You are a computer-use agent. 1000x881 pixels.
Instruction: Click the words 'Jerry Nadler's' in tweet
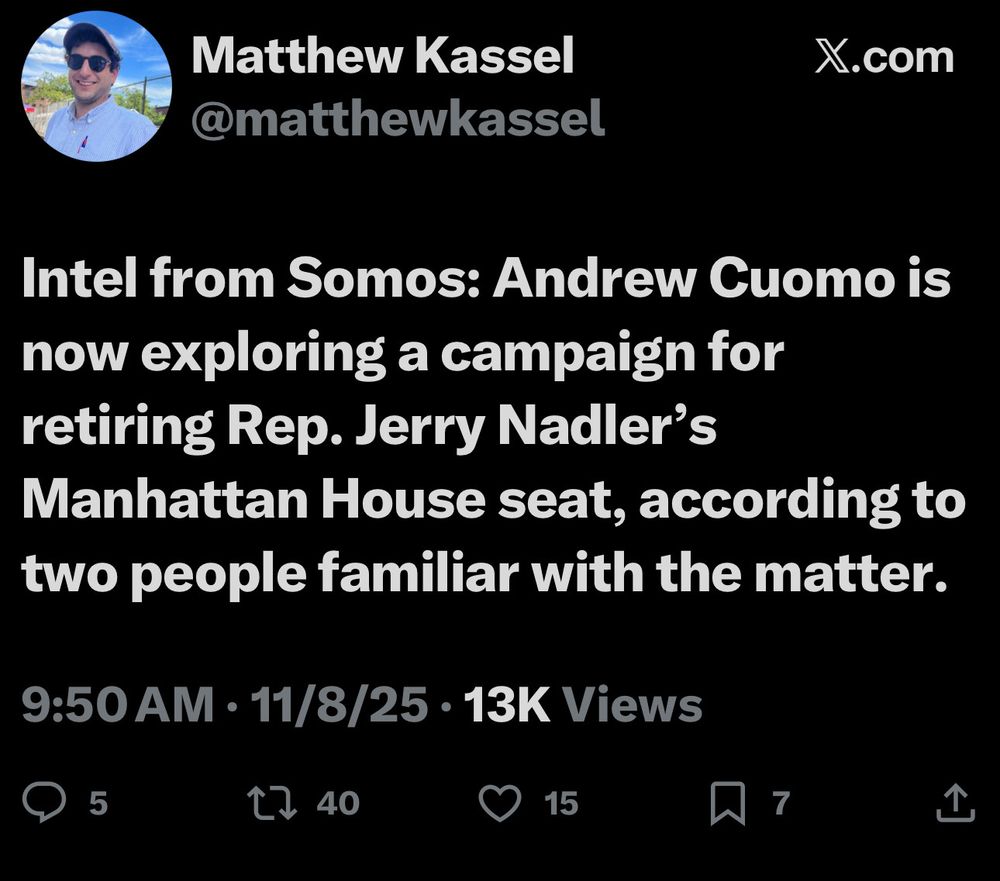point(536,426)
